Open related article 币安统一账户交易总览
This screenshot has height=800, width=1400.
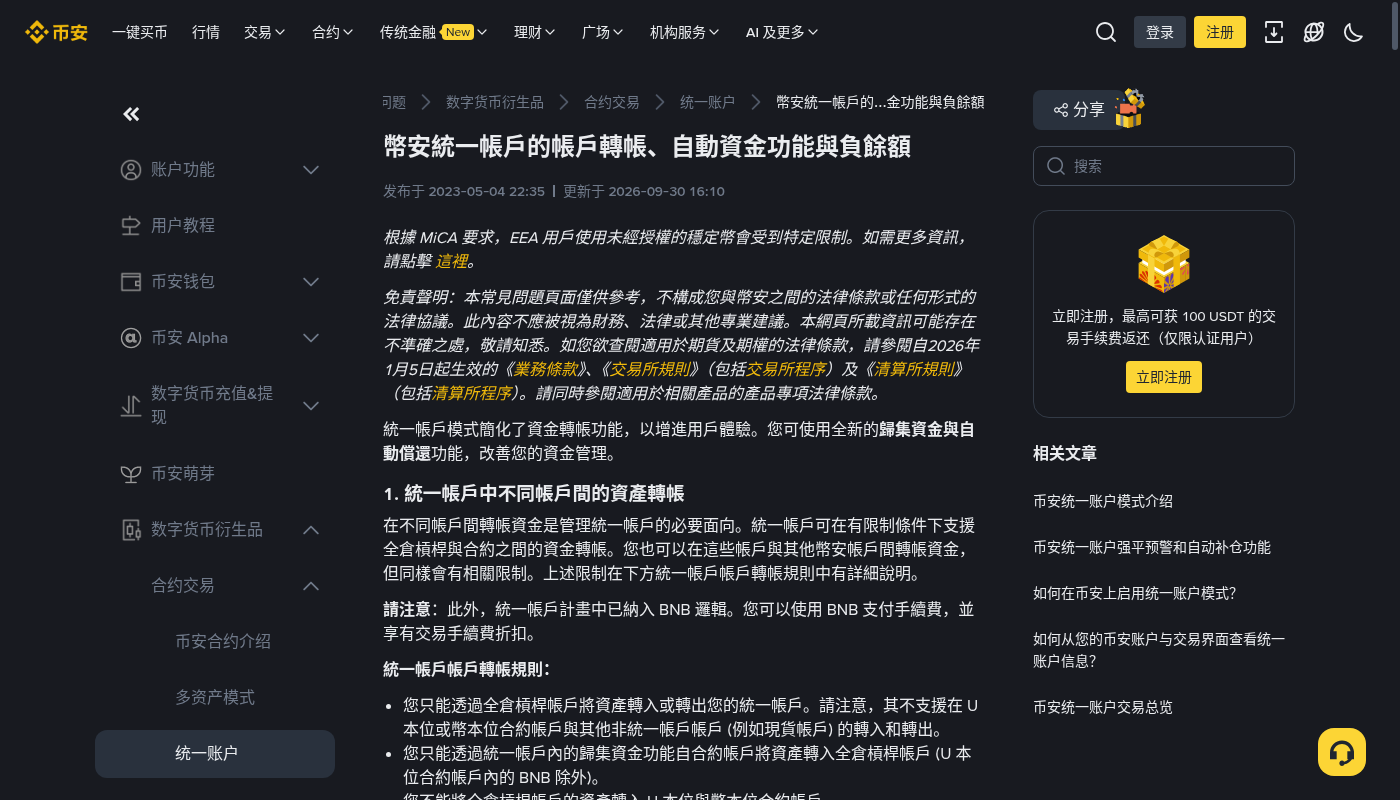click(x=1103, y=707)
